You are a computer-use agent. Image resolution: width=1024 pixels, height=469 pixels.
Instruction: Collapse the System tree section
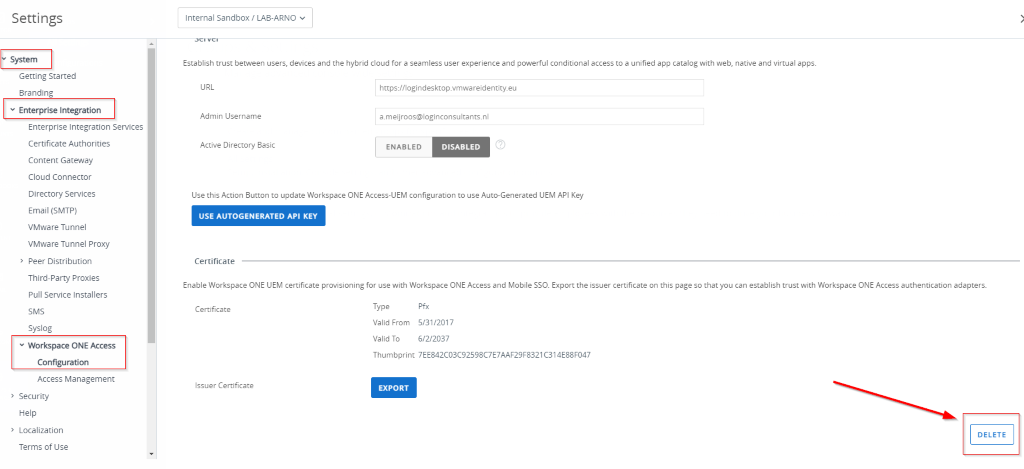(4, 59)
